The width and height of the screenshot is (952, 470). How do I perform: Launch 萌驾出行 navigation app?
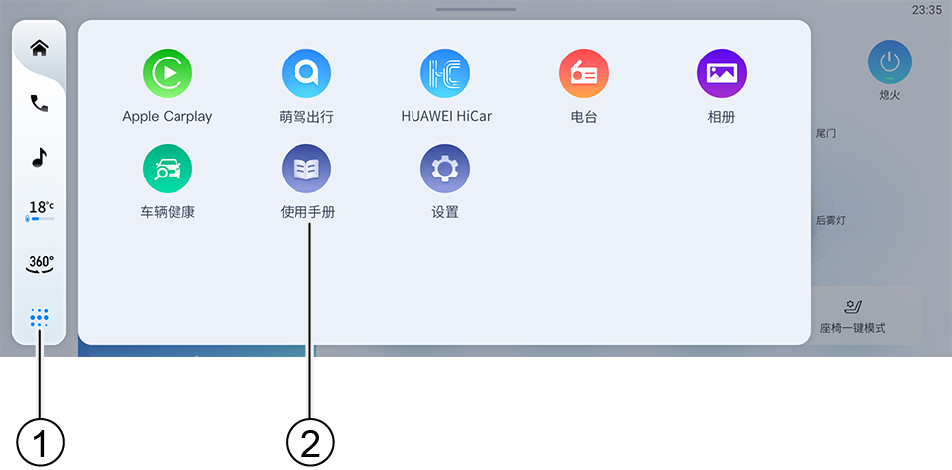(x=306, y=73)
